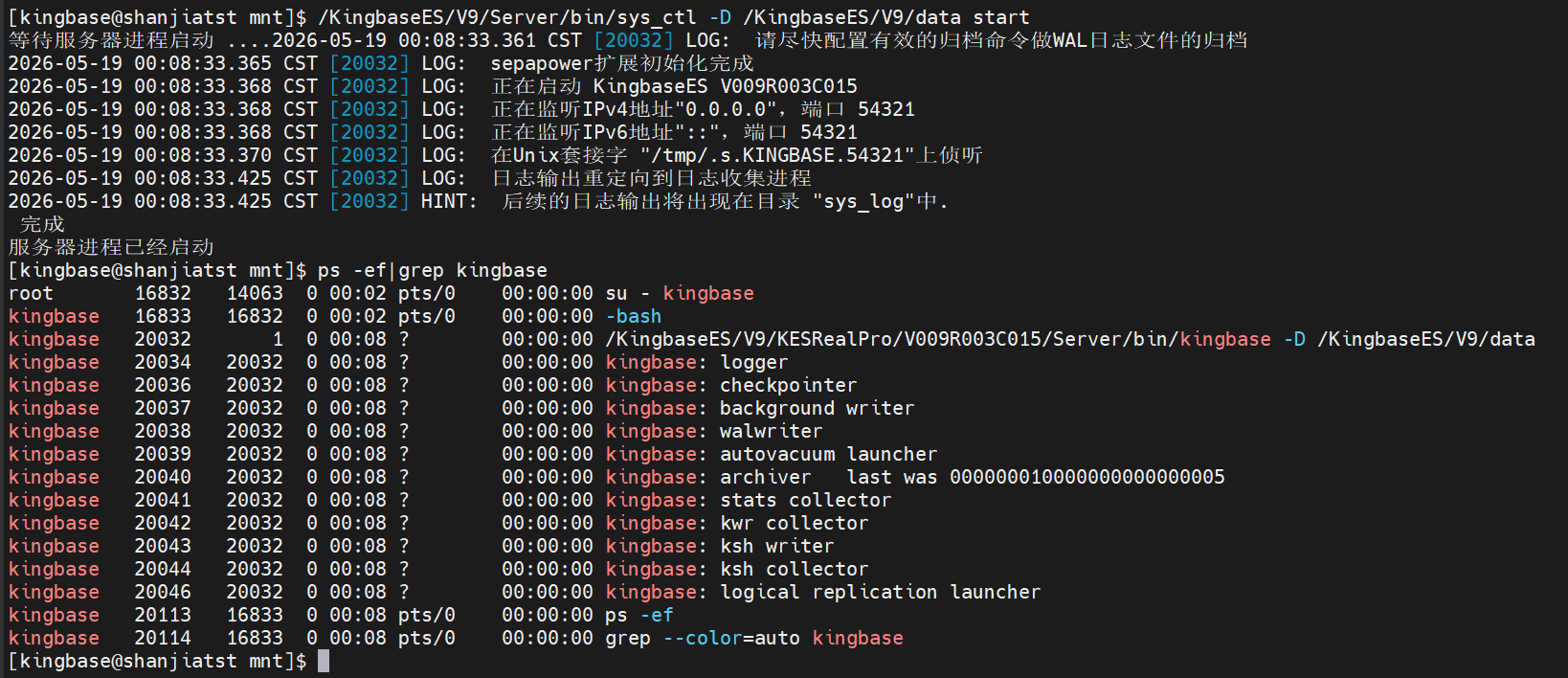Click the '-D /KingbaseES/V9/data' argument in process list

point(1409,339)
